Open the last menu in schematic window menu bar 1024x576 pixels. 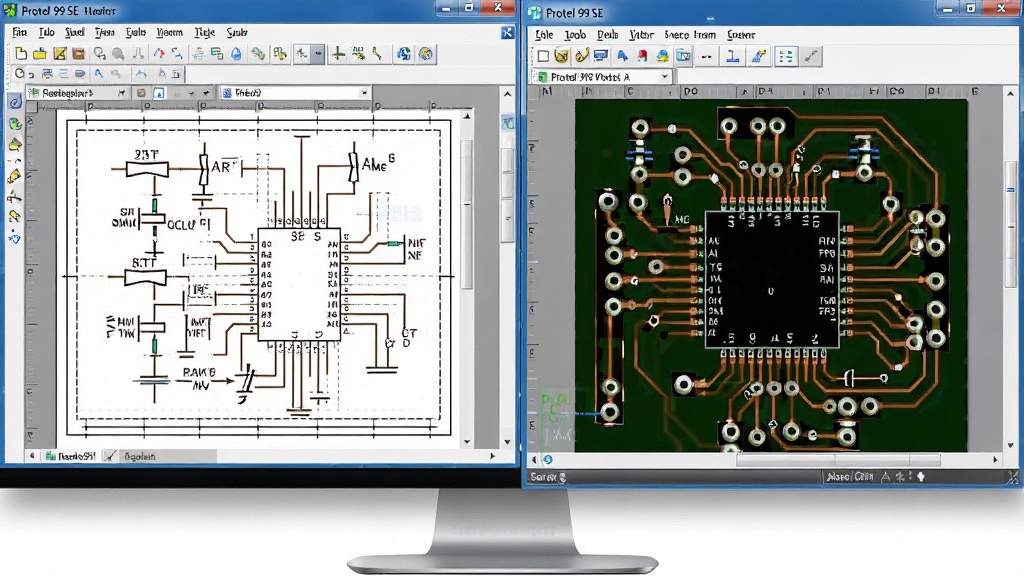pos(236,32)
